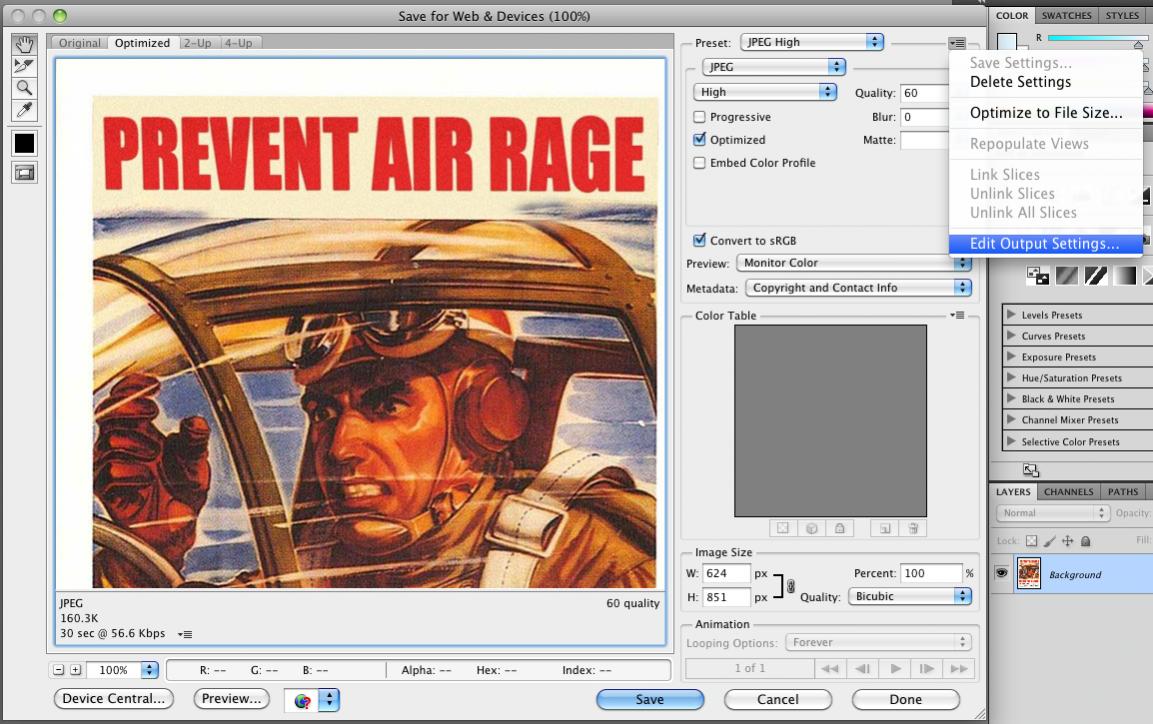Click the R color slider track

(1096, 37)
